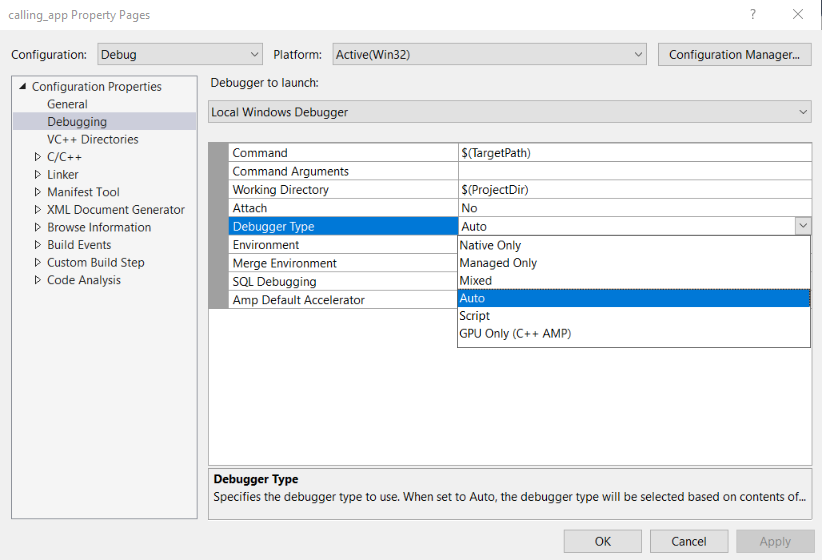The width and height of the screenshot is (822, 560).
Task: Click the Debugger Type description heading
Action: point(256,479)
